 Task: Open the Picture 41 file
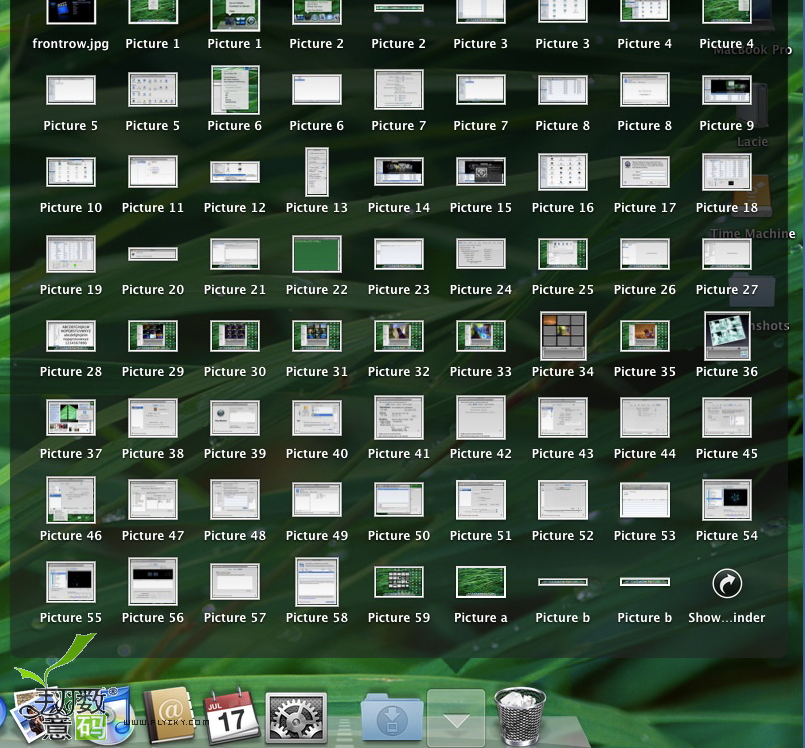point(399,418)
